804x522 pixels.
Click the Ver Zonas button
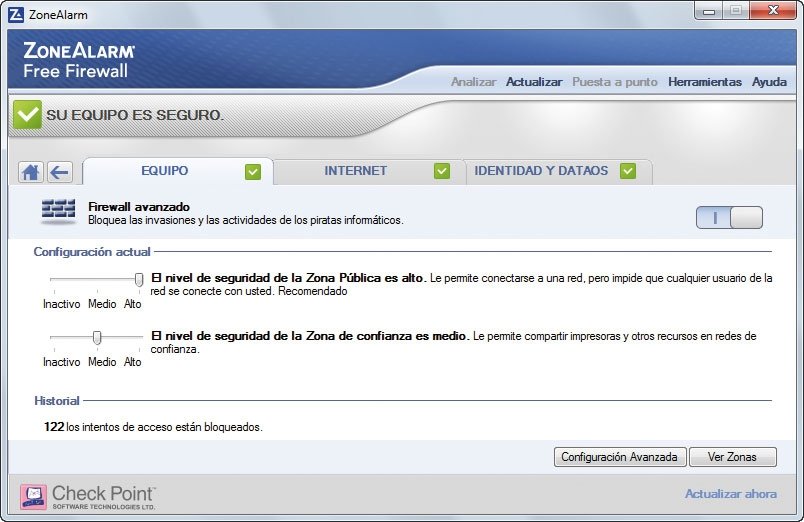[733, 457]
